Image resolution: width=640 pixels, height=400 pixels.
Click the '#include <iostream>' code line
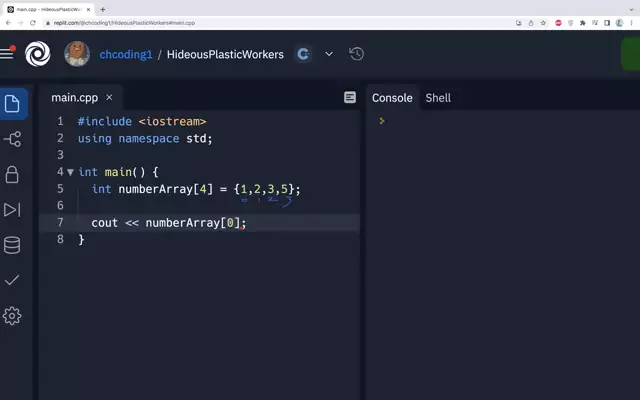pos(142,122)
